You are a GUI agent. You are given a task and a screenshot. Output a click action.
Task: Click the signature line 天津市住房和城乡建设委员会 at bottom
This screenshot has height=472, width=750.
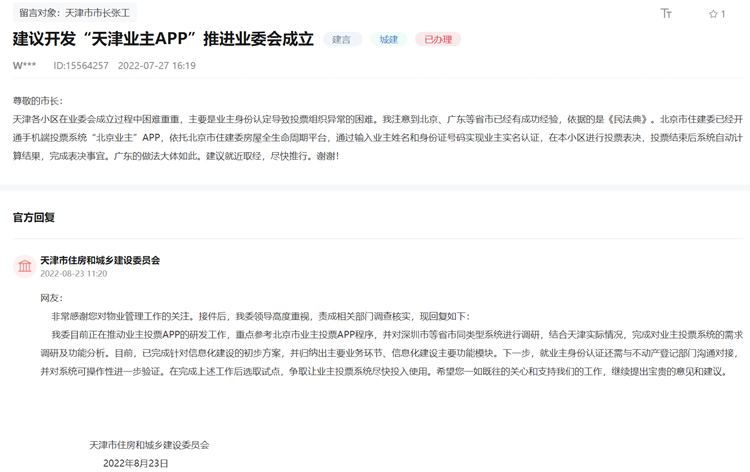(149, 445)
